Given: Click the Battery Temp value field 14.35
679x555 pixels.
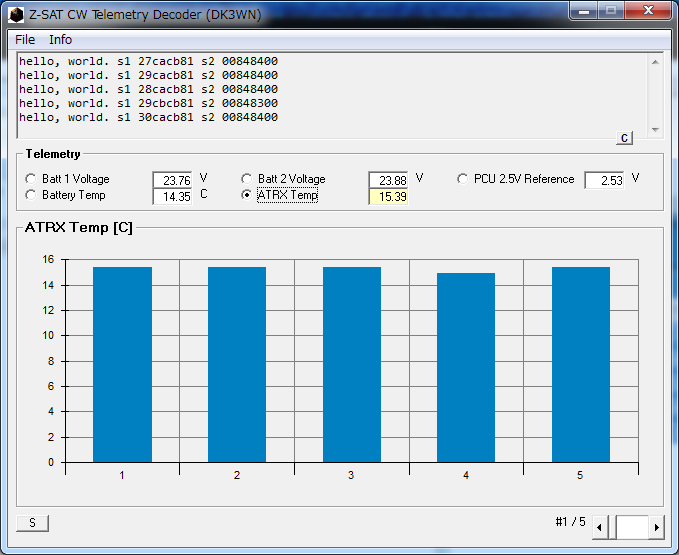Looking at the screenshot, I should (x=172, y=196).
